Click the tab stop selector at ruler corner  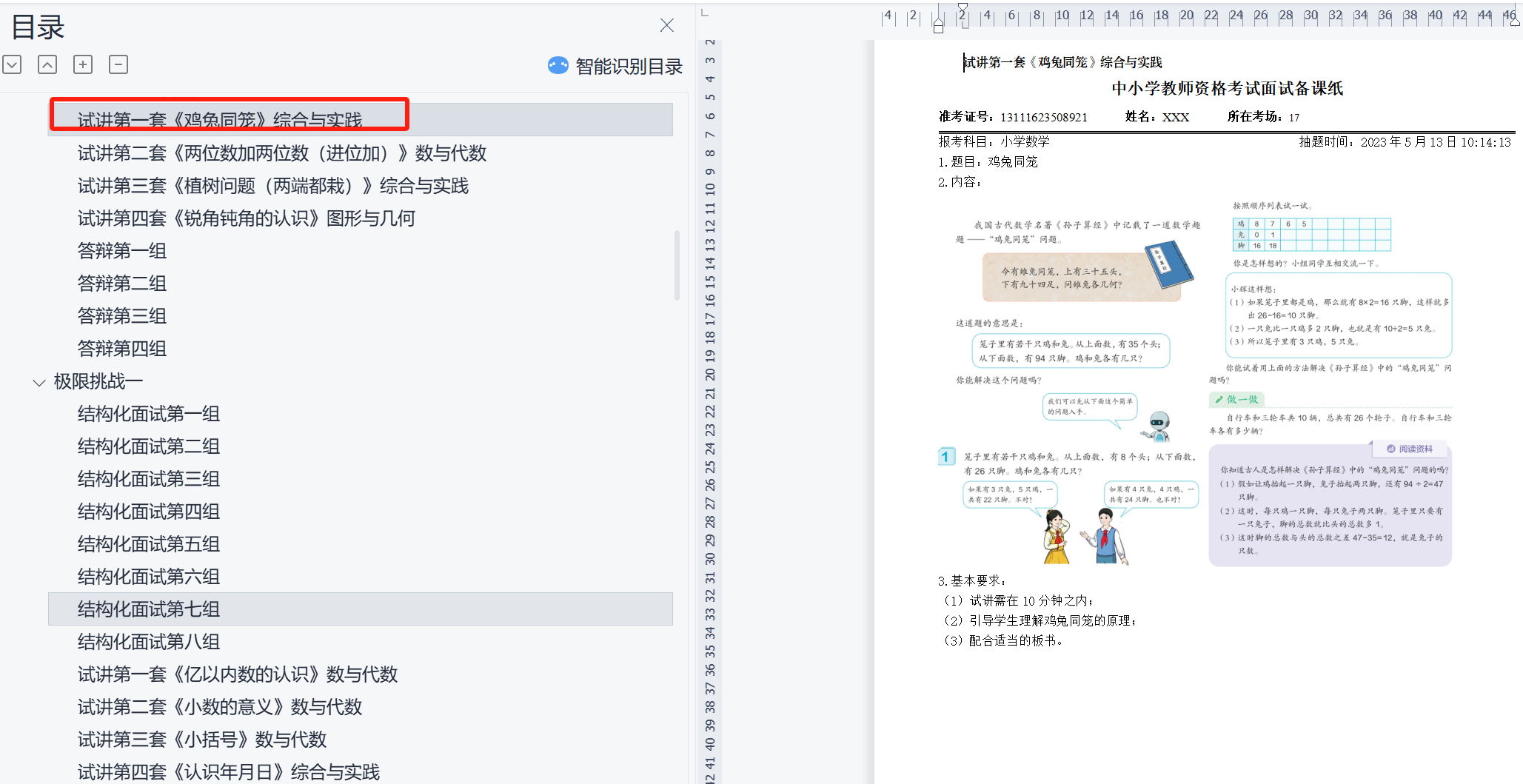pos(705,13)
